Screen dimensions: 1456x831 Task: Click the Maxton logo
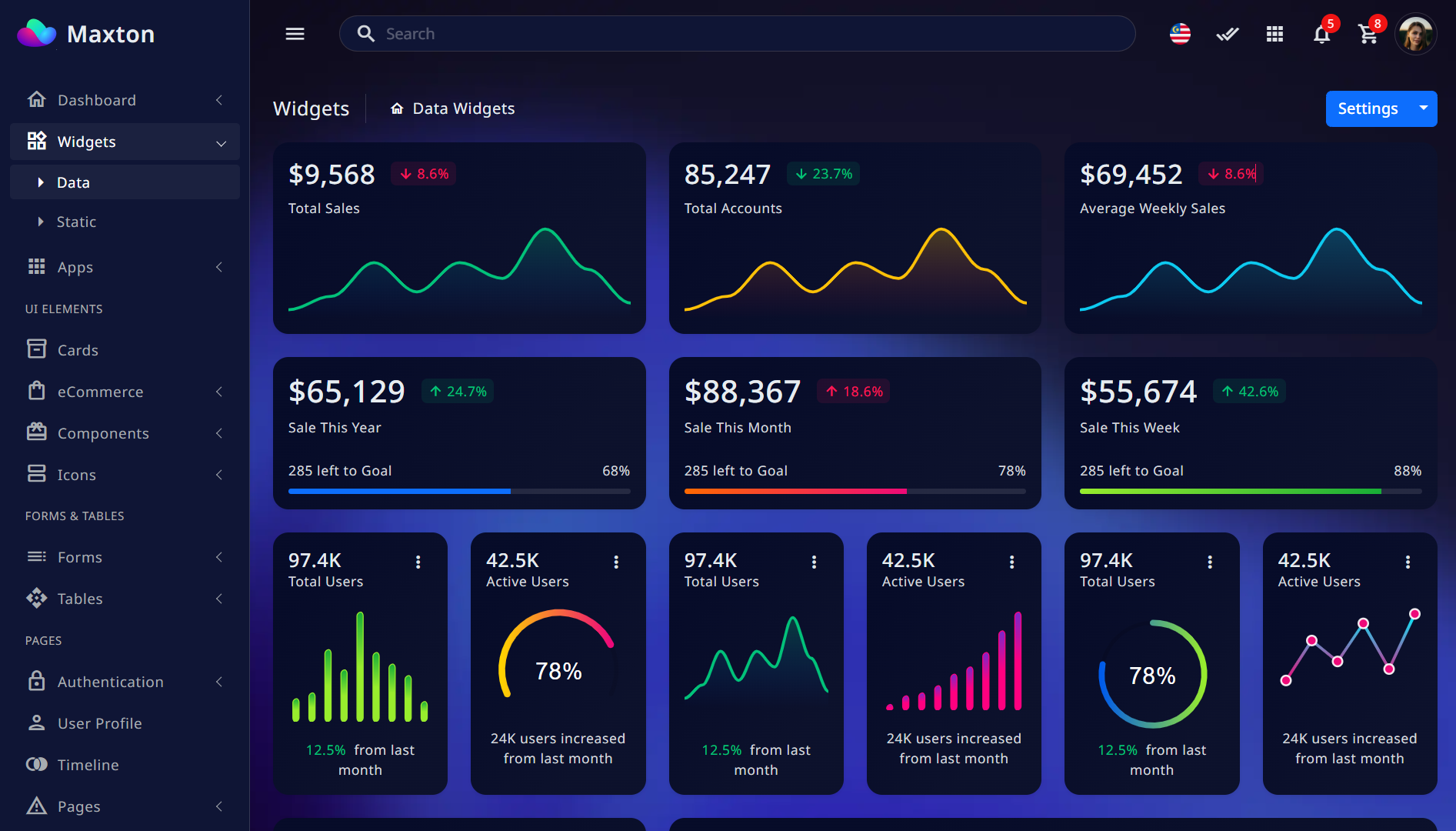point(85,33)
